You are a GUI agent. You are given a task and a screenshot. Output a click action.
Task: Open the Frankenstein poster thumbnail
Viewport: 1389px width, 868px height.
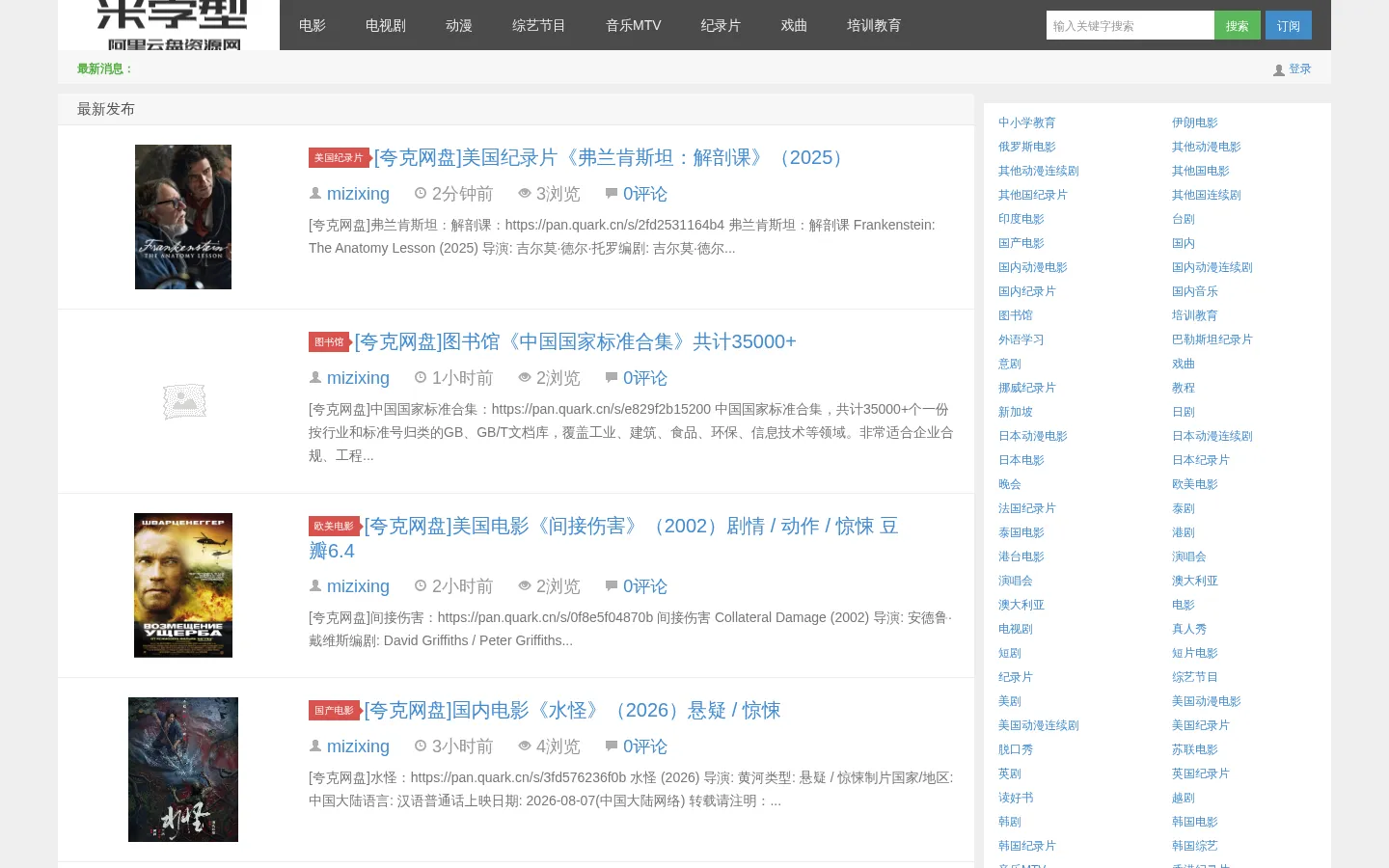[x=183, y=217]
